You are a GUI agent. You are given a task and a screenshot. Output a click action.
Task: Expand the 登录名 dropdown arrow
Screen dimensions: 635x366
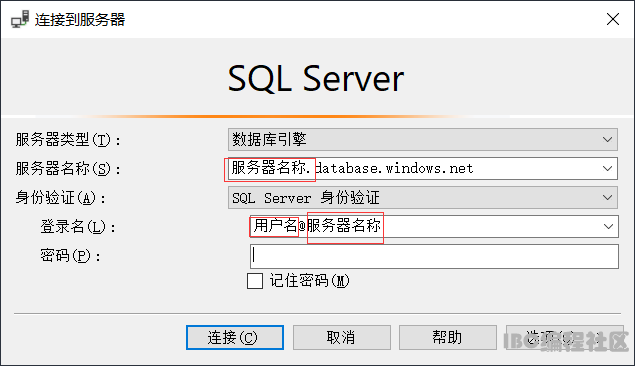pyautogui.click(x=608, y=226)
